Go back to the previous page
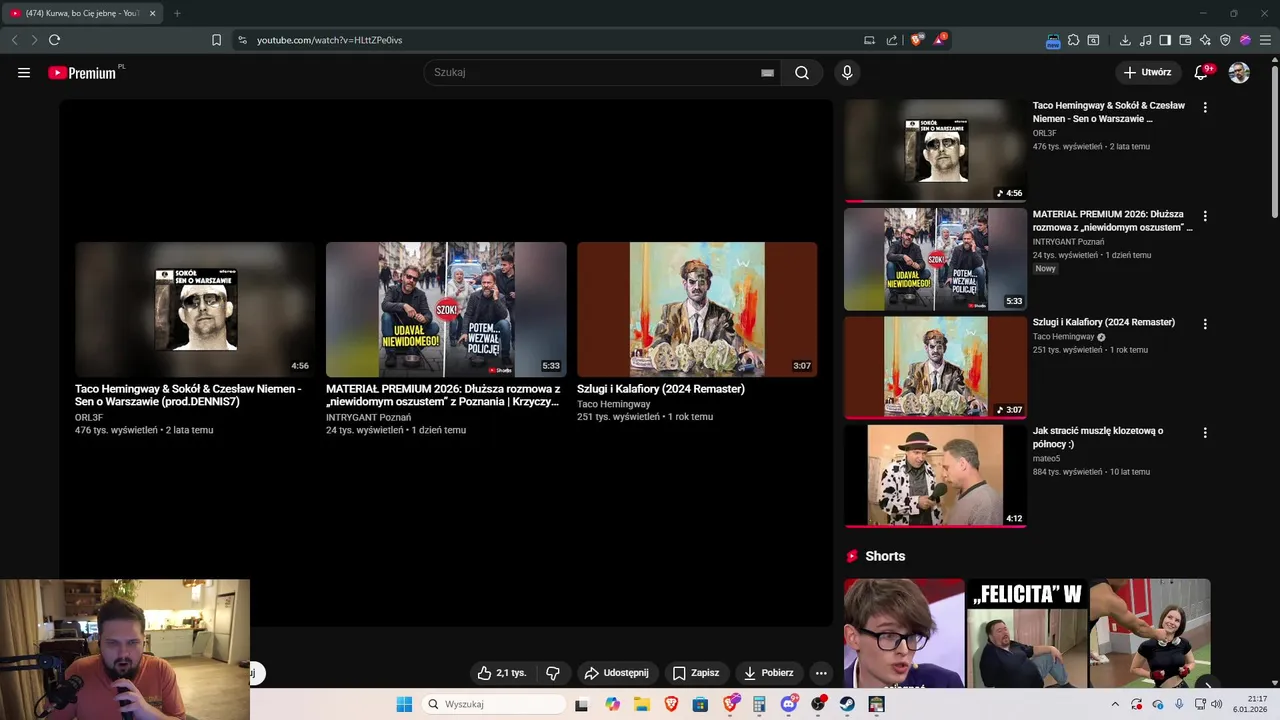 click(14, 40)
